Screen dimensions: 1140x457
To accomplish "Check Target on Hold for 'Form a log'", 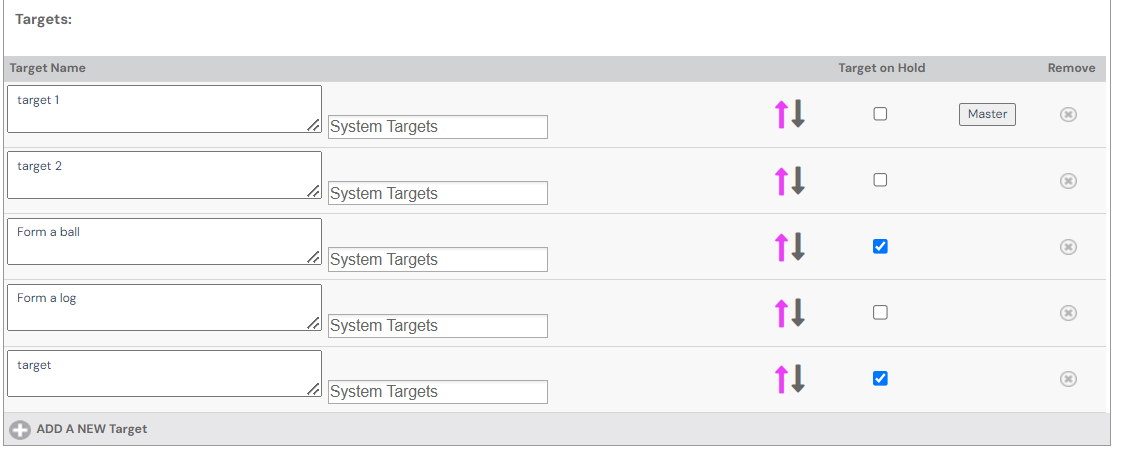I will coord(880,312).
